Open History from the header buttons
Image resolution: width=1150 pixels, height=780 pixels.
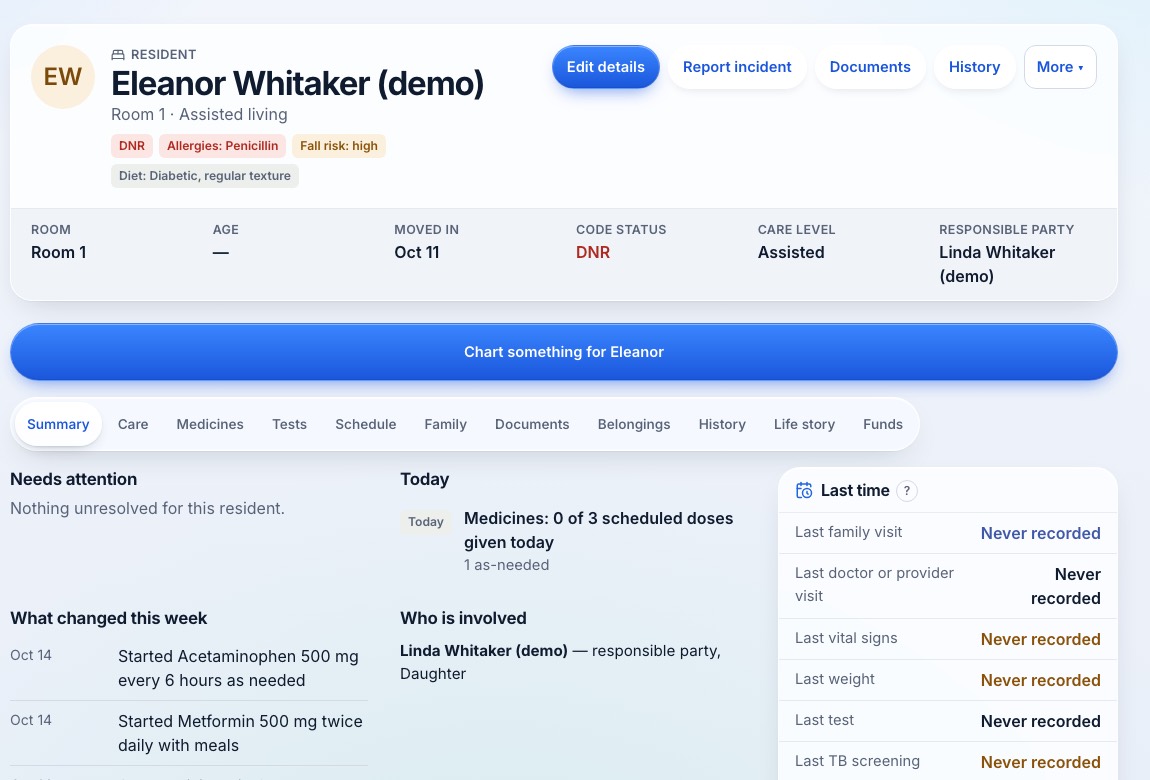click(x=974, y=67)
